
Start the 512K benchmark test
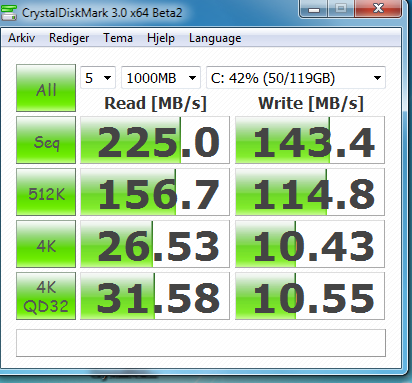click(x=46, y=192)
